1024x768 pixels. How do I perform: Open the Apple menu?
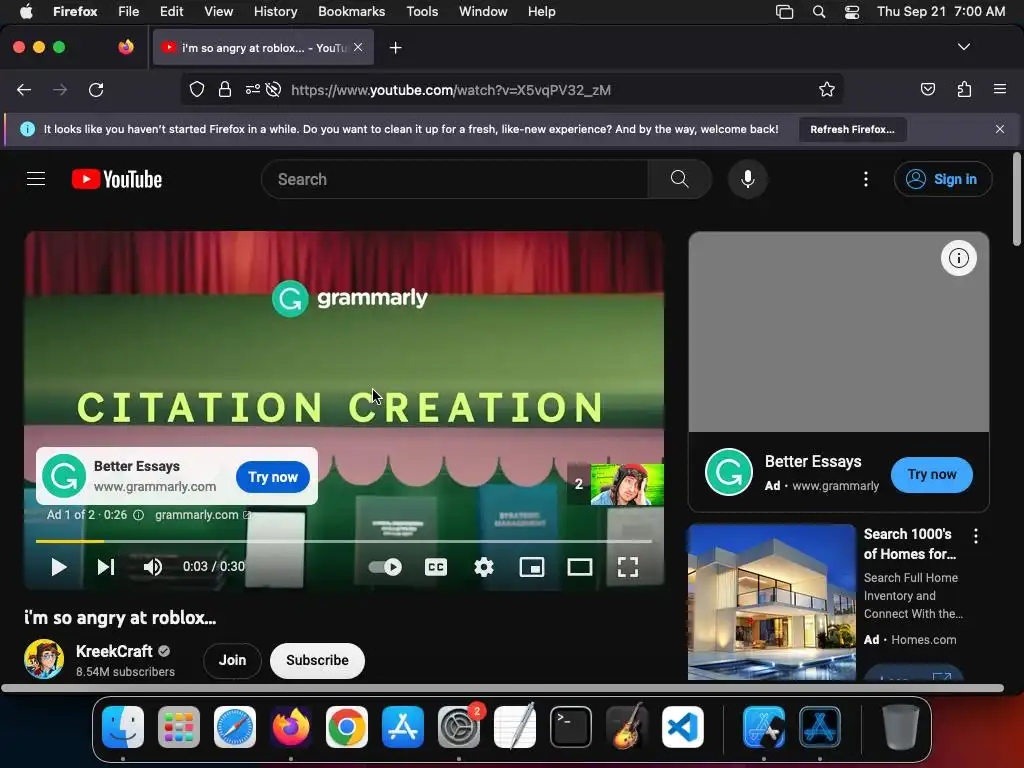coord(25,12)
